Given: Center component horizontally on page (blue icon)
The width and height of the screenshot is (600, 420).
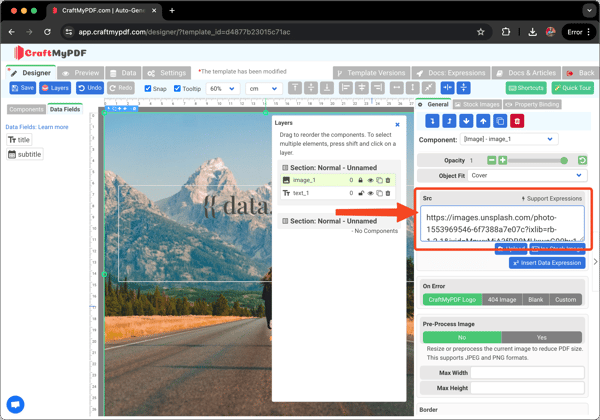Looking at the screenshot, I should click(x=447, y=88).
